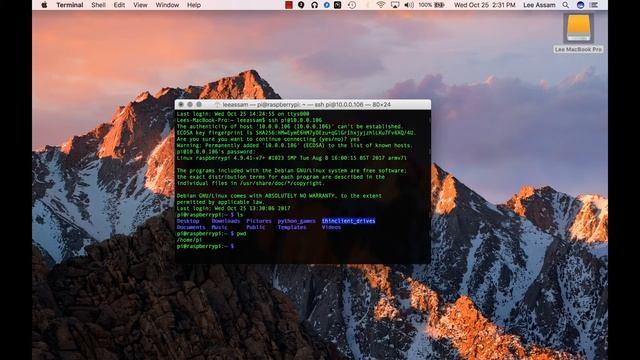Minimize the Terminal window

click(x=190, y=104)
